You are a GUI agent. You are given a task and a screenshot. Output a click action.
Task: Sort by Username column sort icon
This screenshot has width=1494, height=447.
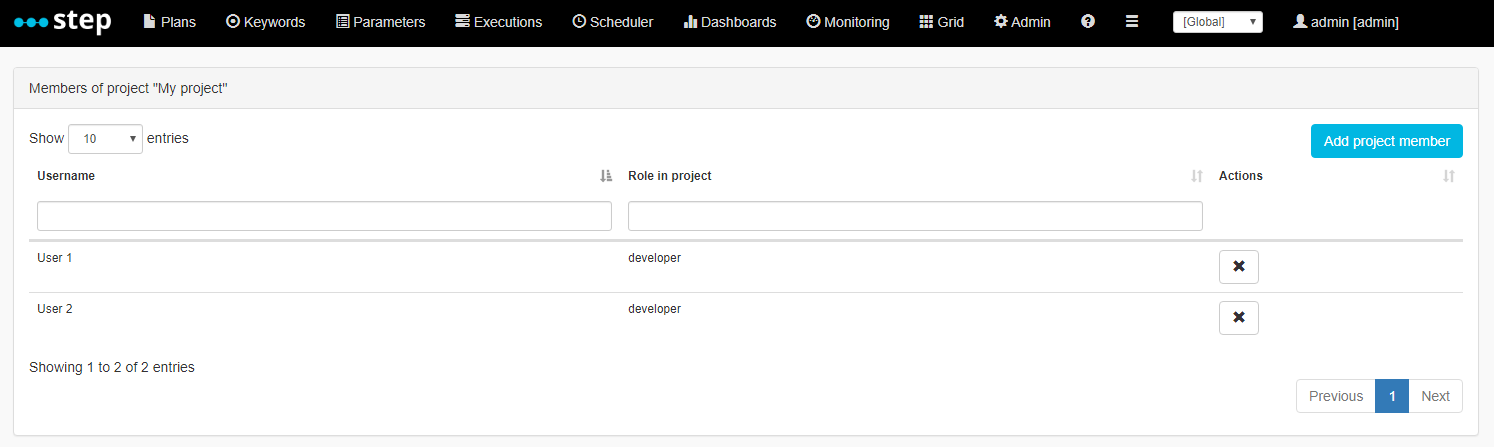(605, 176)
